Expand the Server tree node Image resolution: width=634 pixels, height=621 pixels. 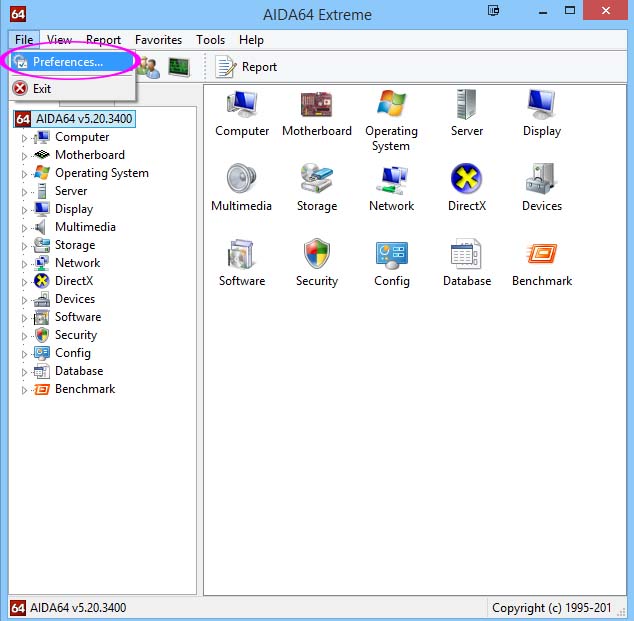24,192
